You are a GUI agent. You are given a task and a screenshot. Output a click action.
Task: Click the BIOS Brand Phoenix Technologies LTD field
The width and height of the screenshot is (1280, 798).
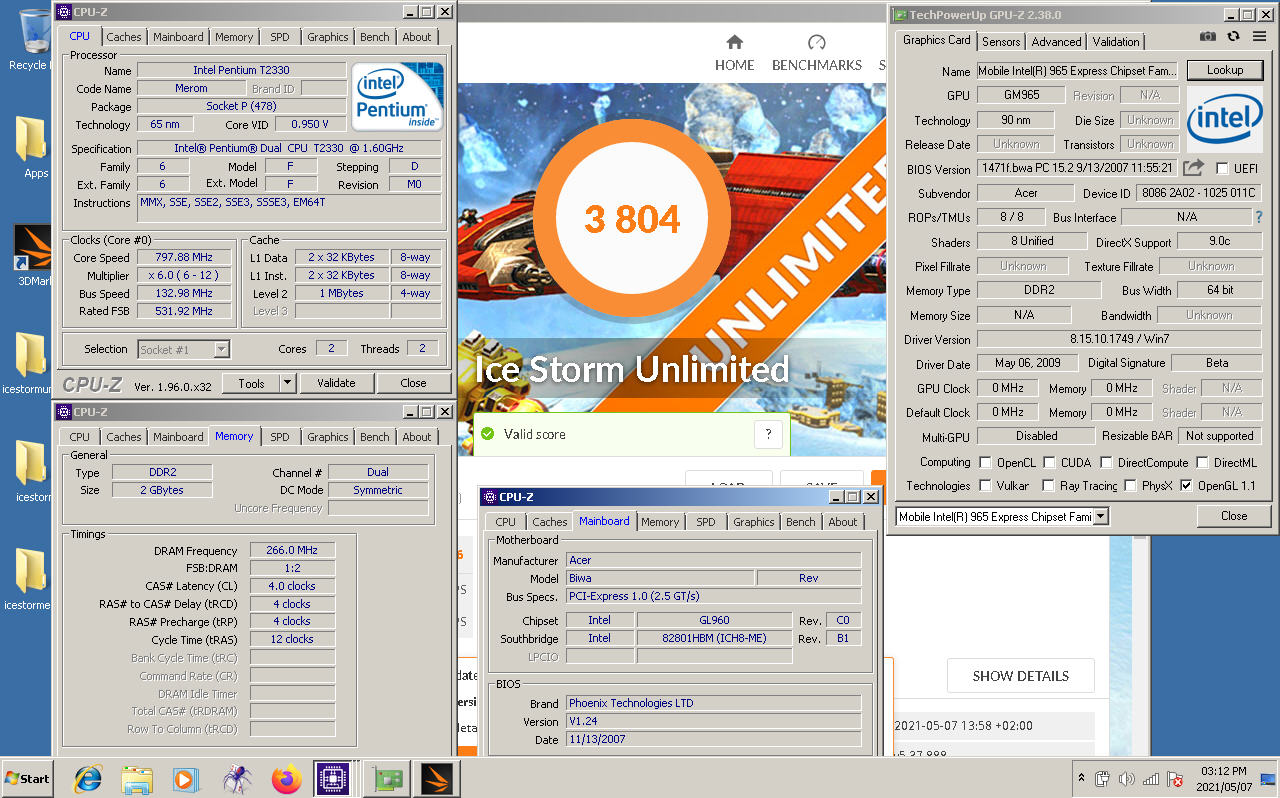coord(713,703)
